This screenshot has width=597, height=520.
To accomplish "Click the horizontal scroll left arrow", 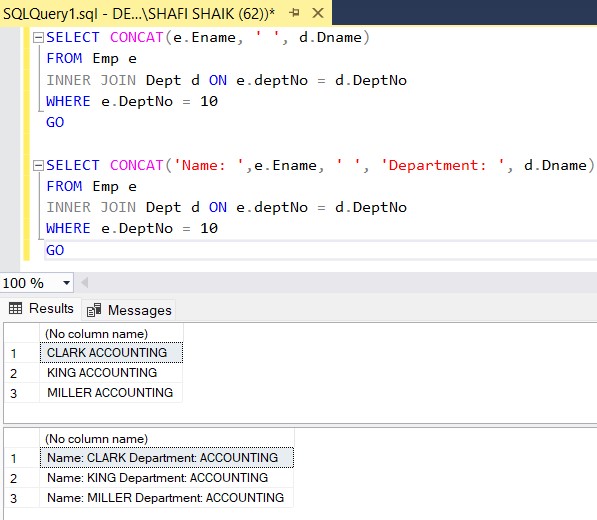I will pyautogui.click(x=85, y=282).
